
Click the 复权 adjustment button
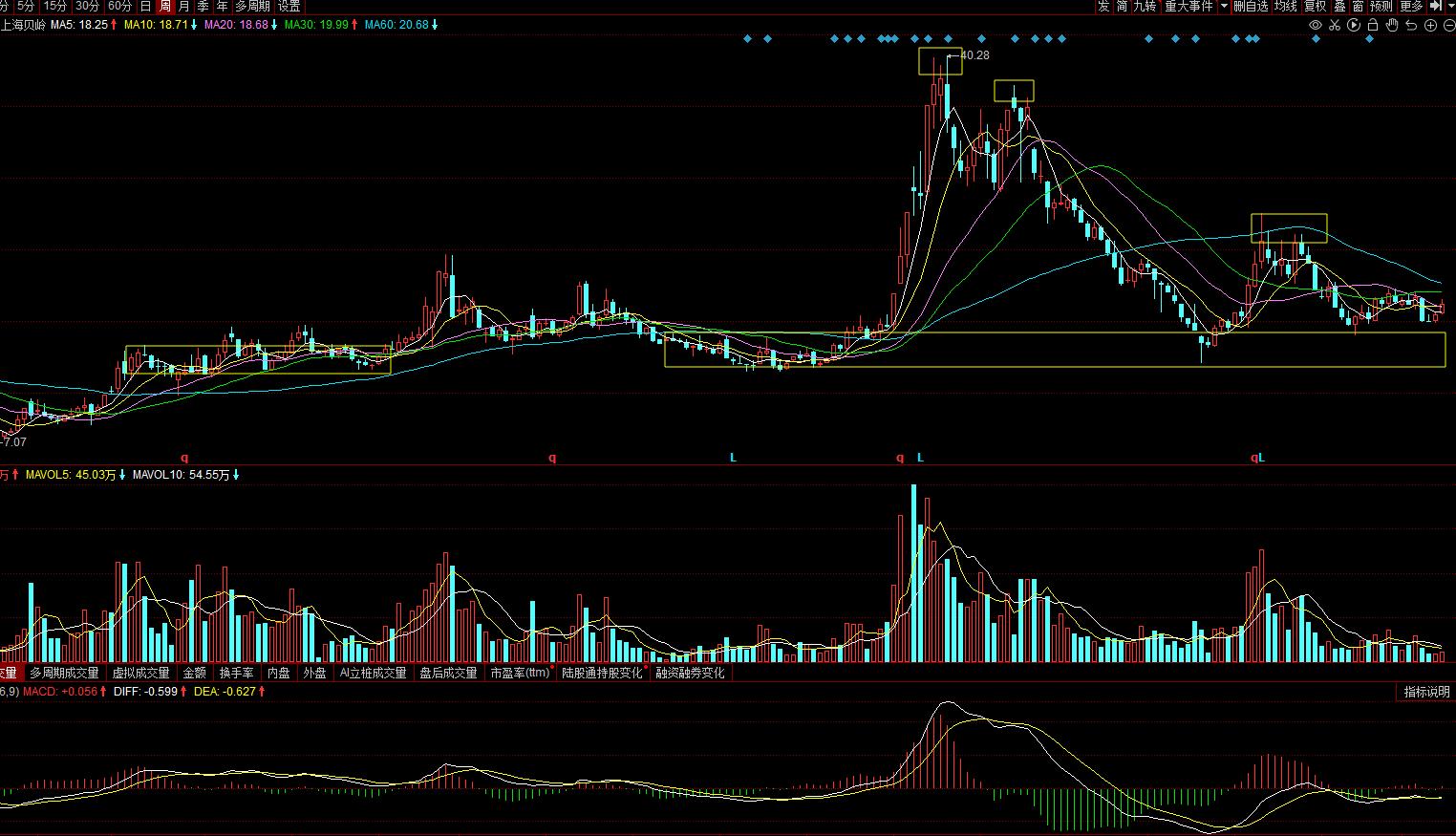pos(1316,6)
